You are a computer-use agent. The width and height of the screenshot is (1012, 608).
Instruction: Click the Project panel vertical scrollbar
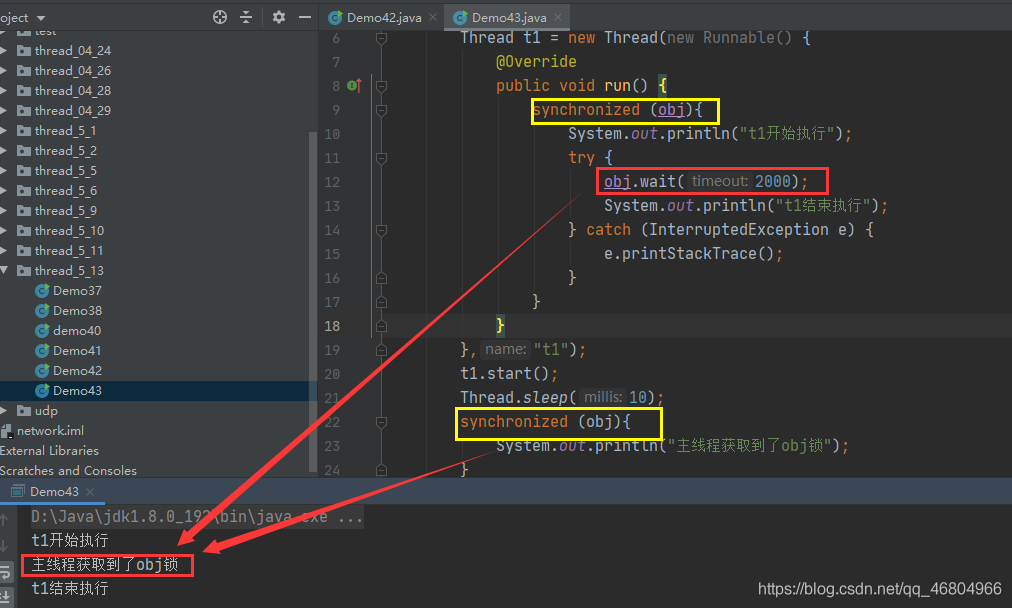313,300
